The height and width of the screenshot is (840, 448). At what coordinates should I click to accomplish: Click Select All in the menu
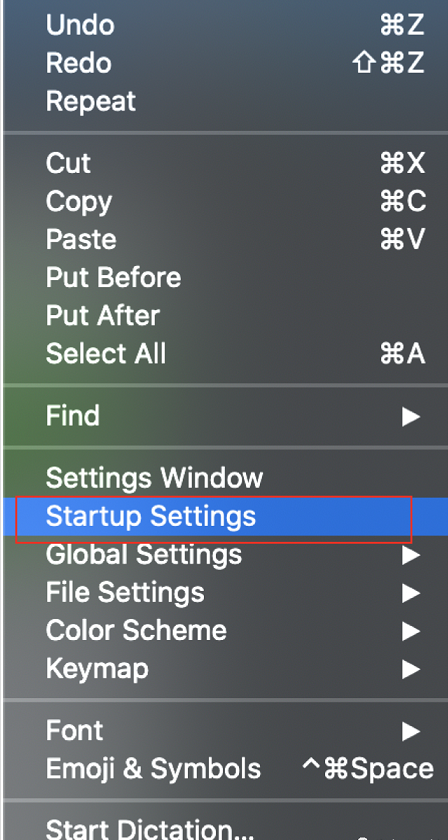click(x=225, y=354)
